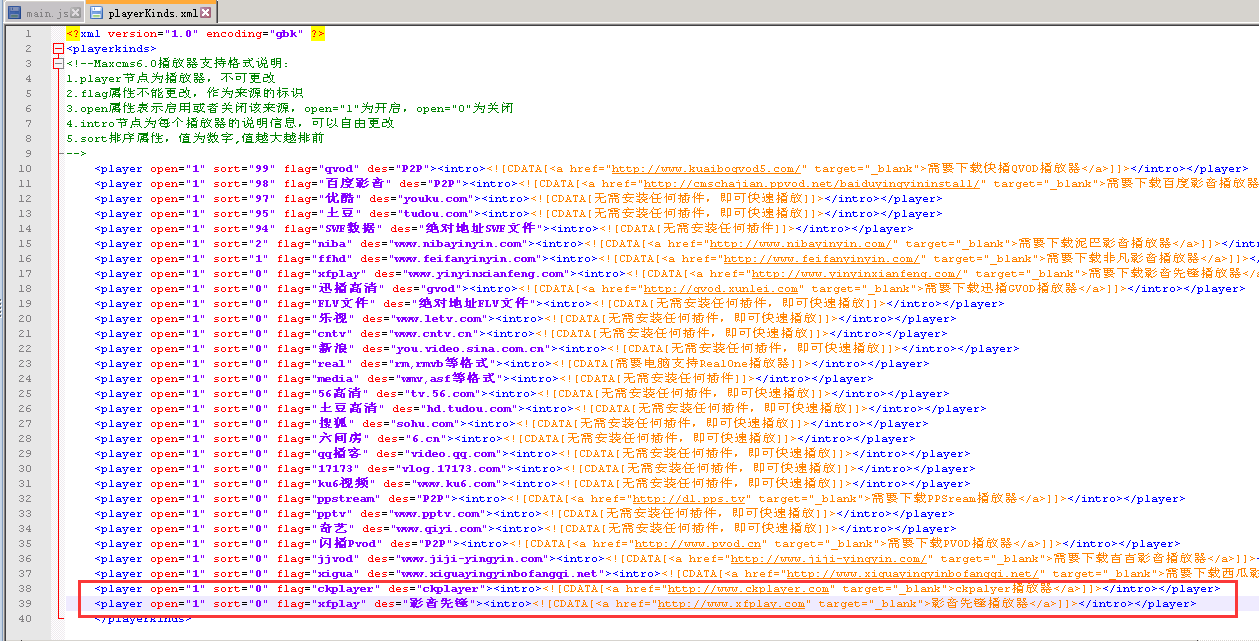Open the xiguayingyinbofangqi.net href link
Image resolution: width=1259 pixels, height=641 pixels.
coord(915,574)
